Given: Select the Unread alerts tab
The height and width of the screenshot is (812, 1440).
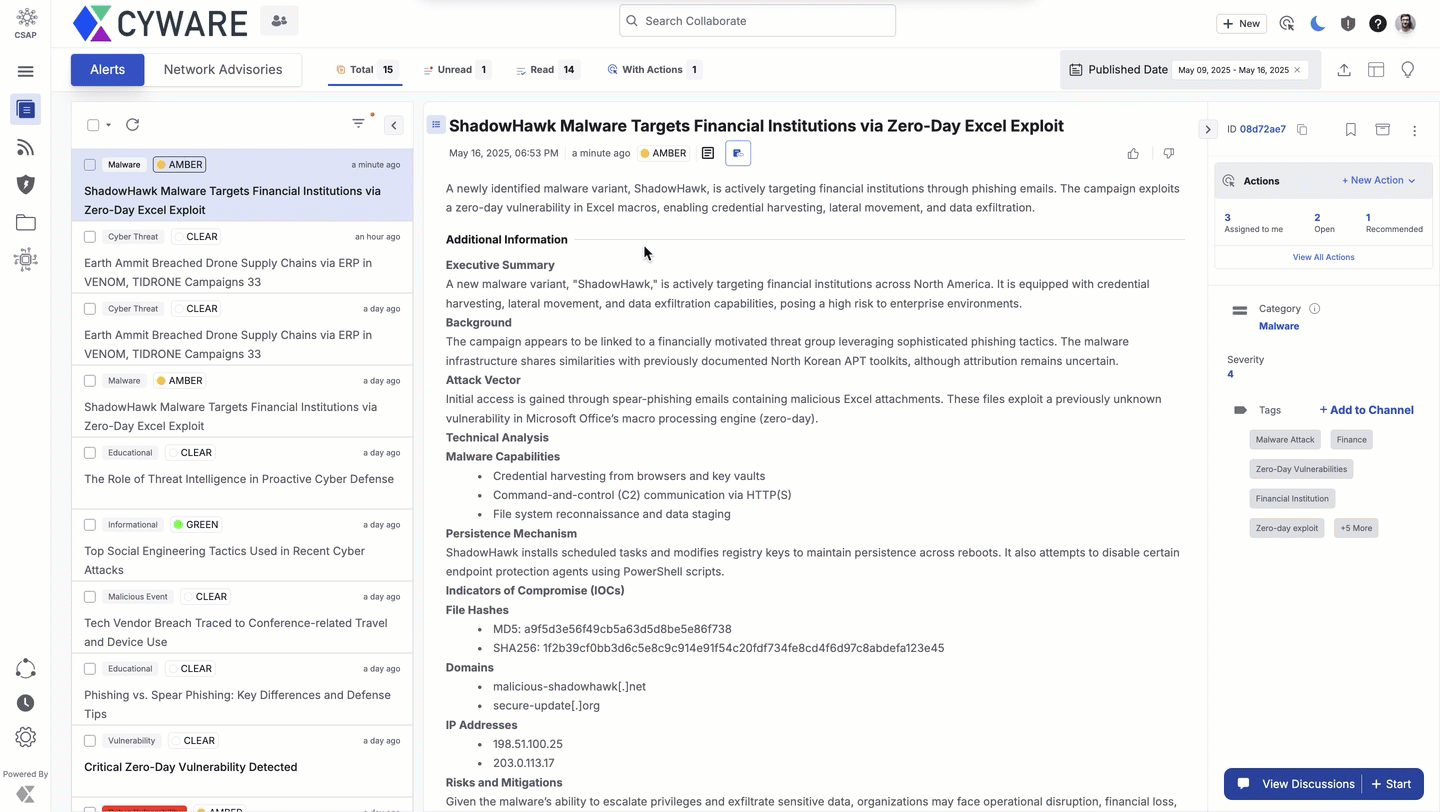Looking at the screenshot, I should tap(455, 70).
